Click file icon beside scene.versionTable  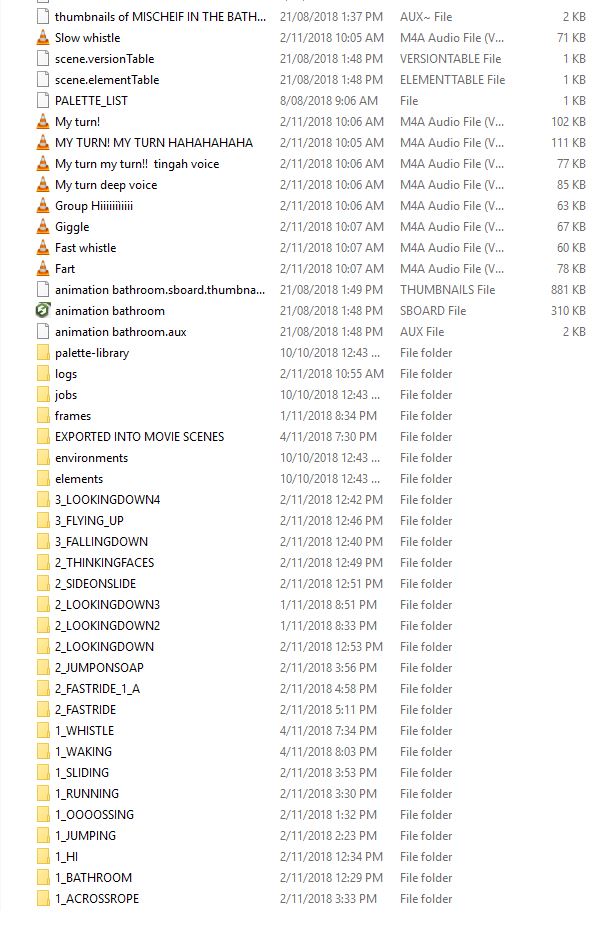click(x=43, y=59)
